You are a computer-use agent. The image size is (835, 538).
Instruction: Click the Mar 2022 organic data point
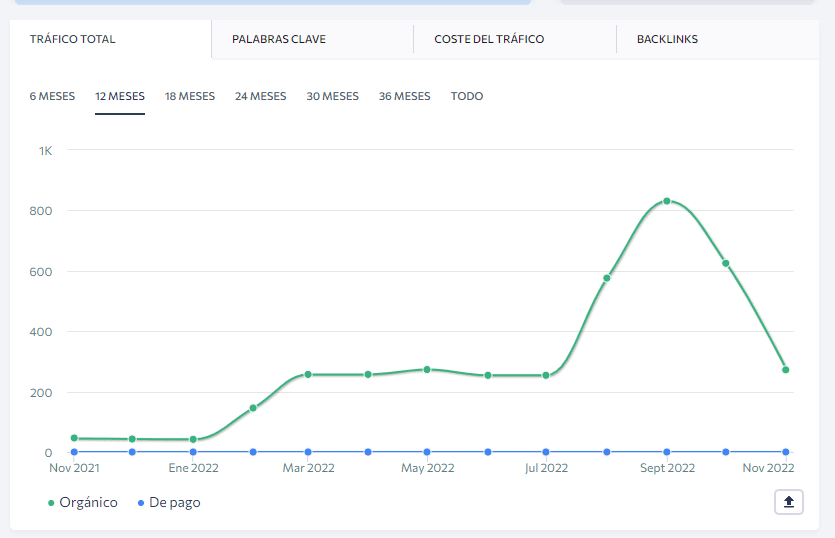coord(308,374)
